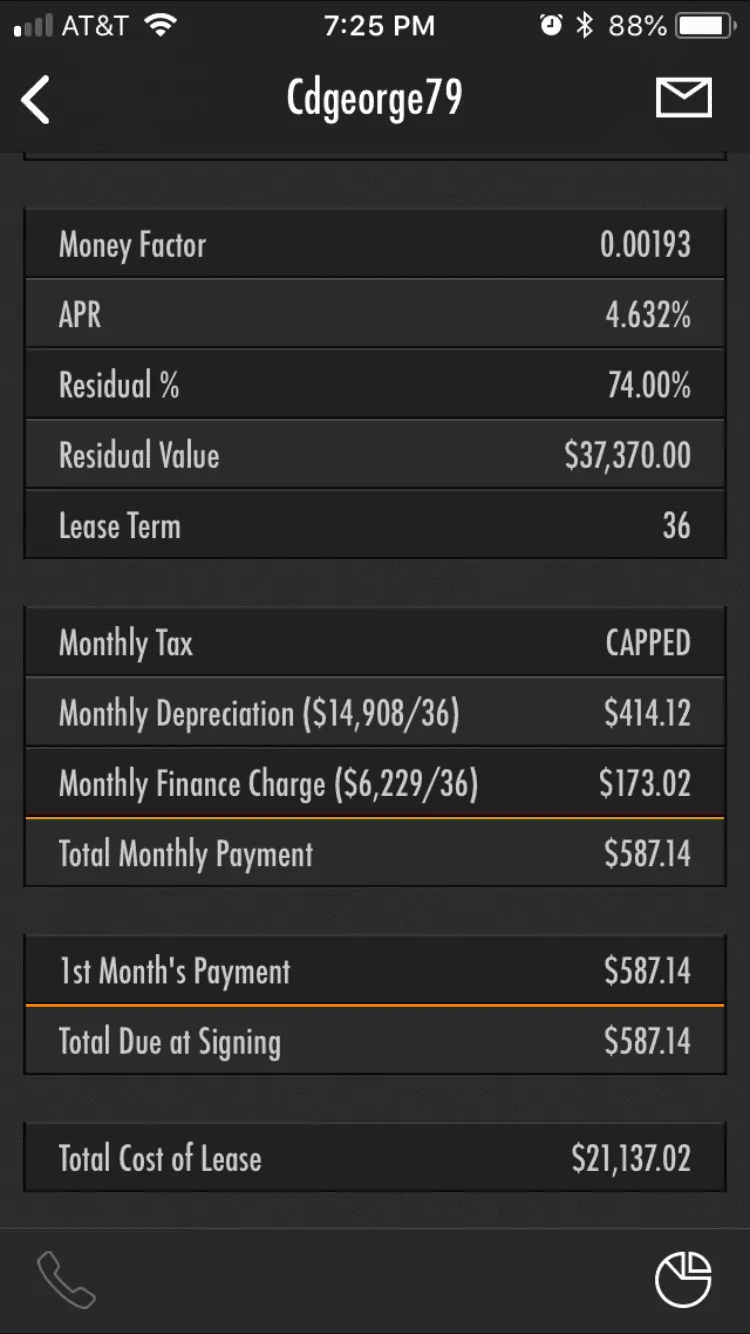The height and width of the screenshot is (1334, 750).
Task: Open the email envelope icon
Action: (x=683, y=98)
